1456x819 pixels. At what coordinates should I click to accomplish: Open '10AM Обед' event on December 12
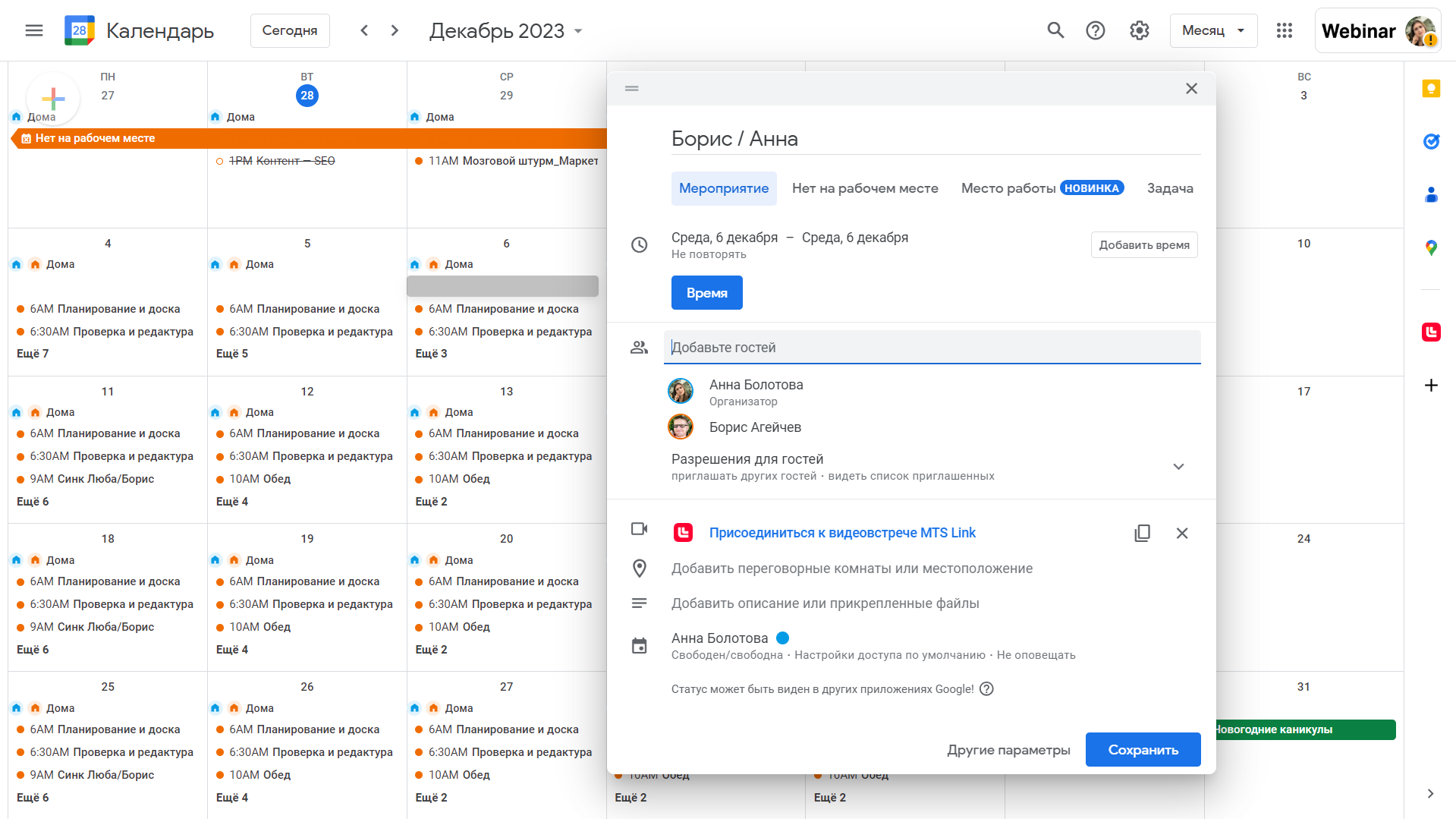pyautogui.click(x=253, y=478)
